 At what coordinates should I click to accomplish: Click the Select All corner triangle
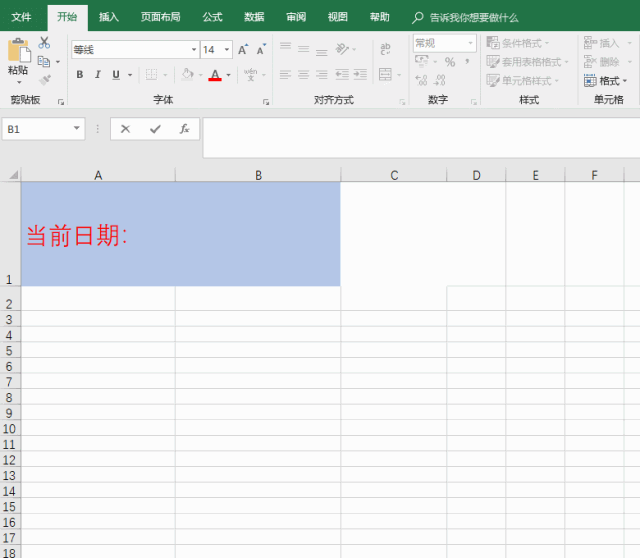tap(13, 175)
